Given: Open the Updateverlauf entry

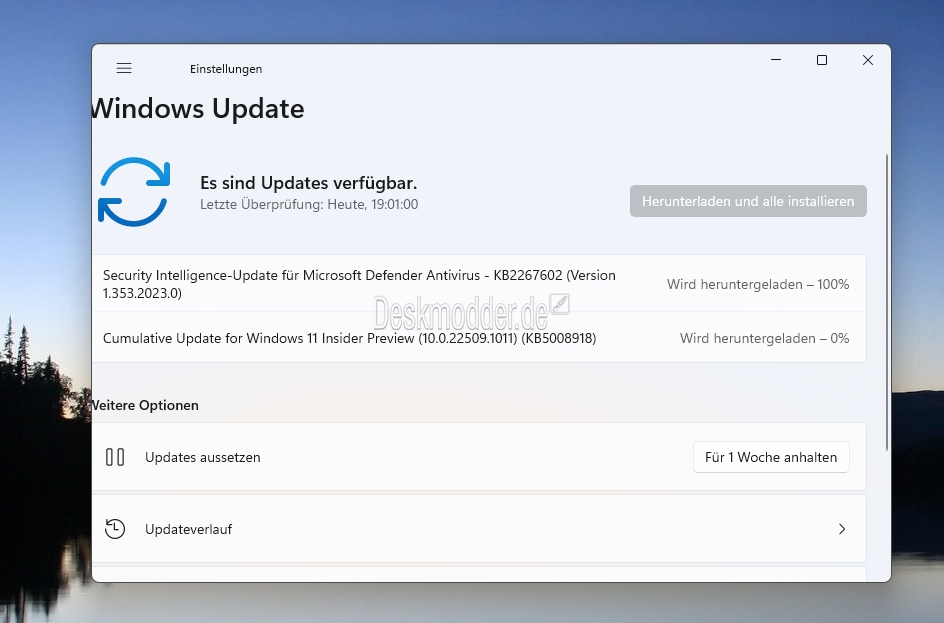Looking at the screenshot, I should coord(479,529).
